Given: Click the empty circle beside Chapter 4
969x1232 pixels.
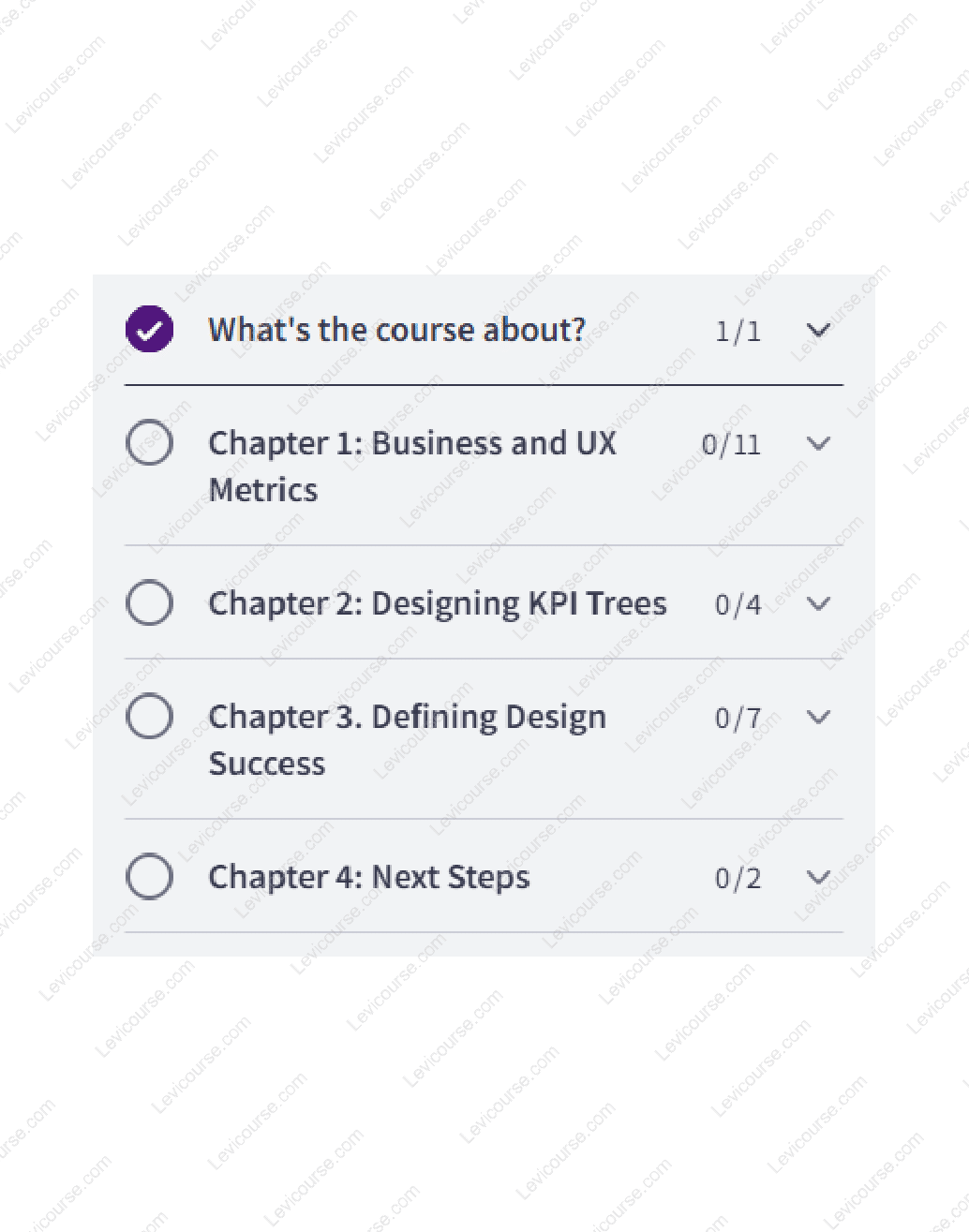Looking at the screenshot, I should click(x=149, y=877).
